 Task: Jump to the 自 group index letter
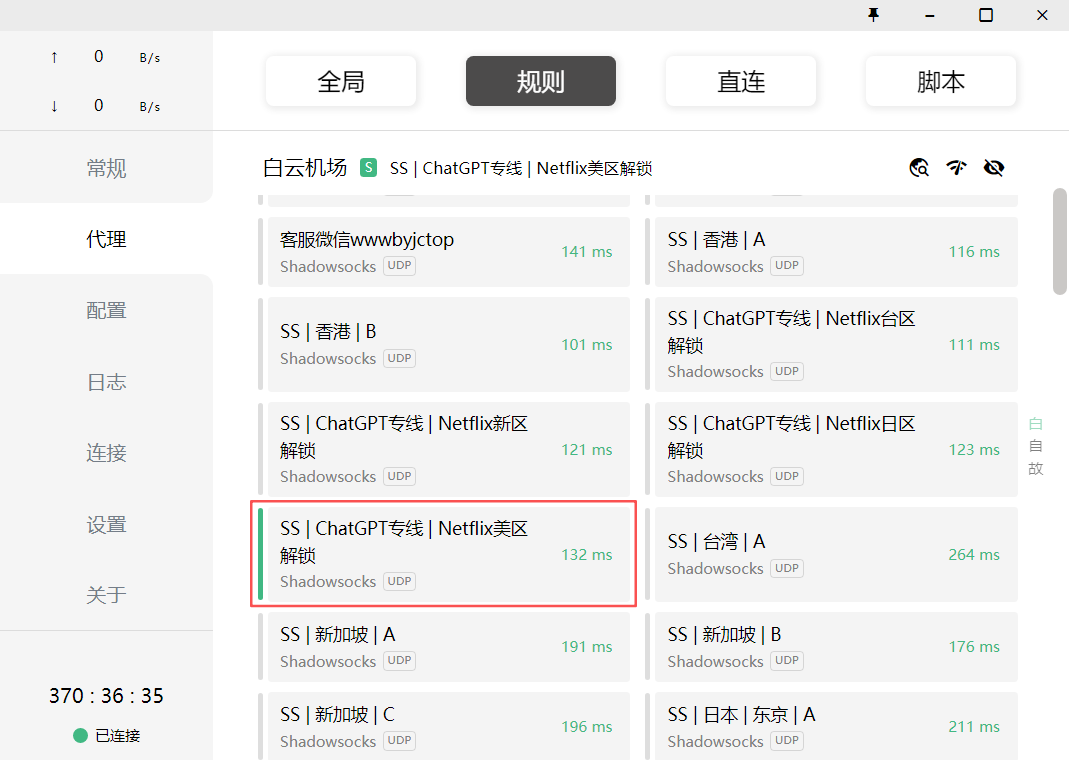tap(1036, 446)
